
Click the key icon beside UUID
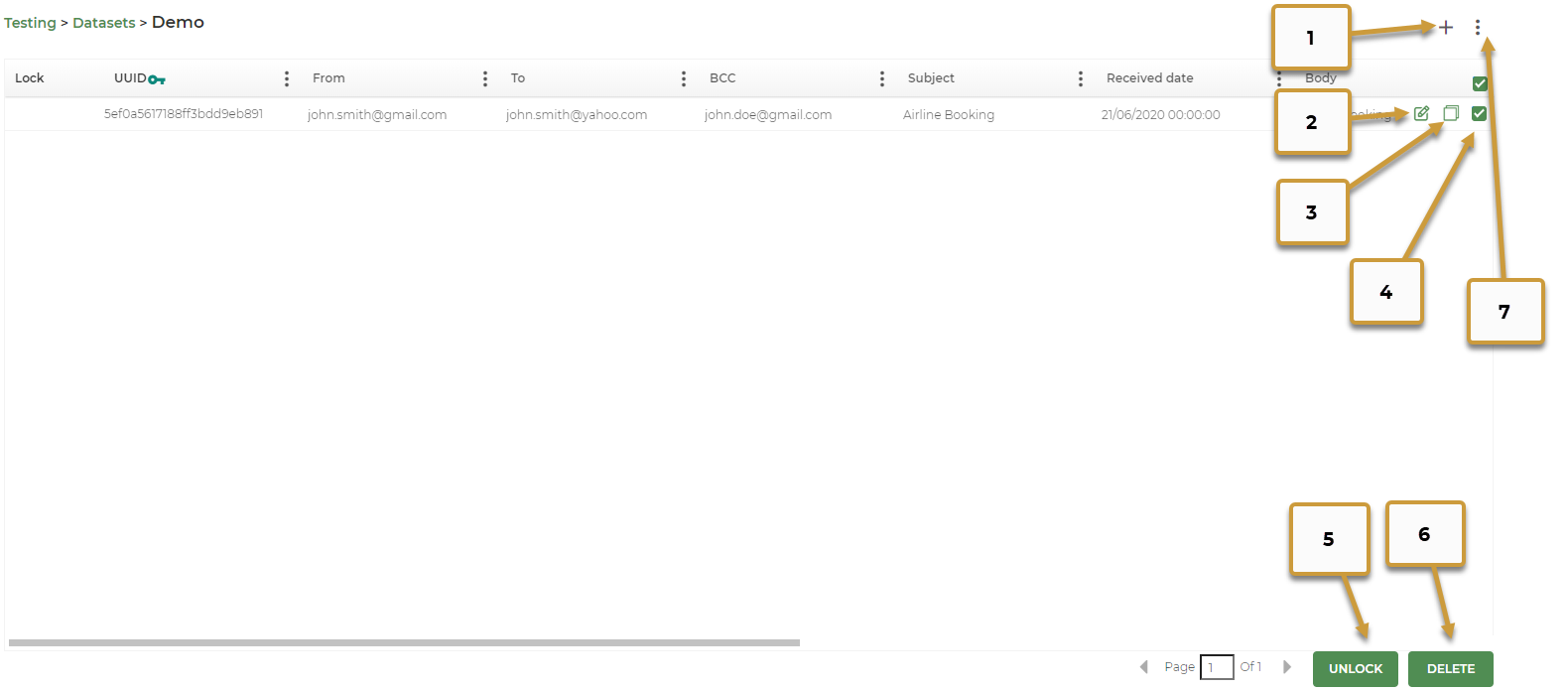tap(157, 79)
